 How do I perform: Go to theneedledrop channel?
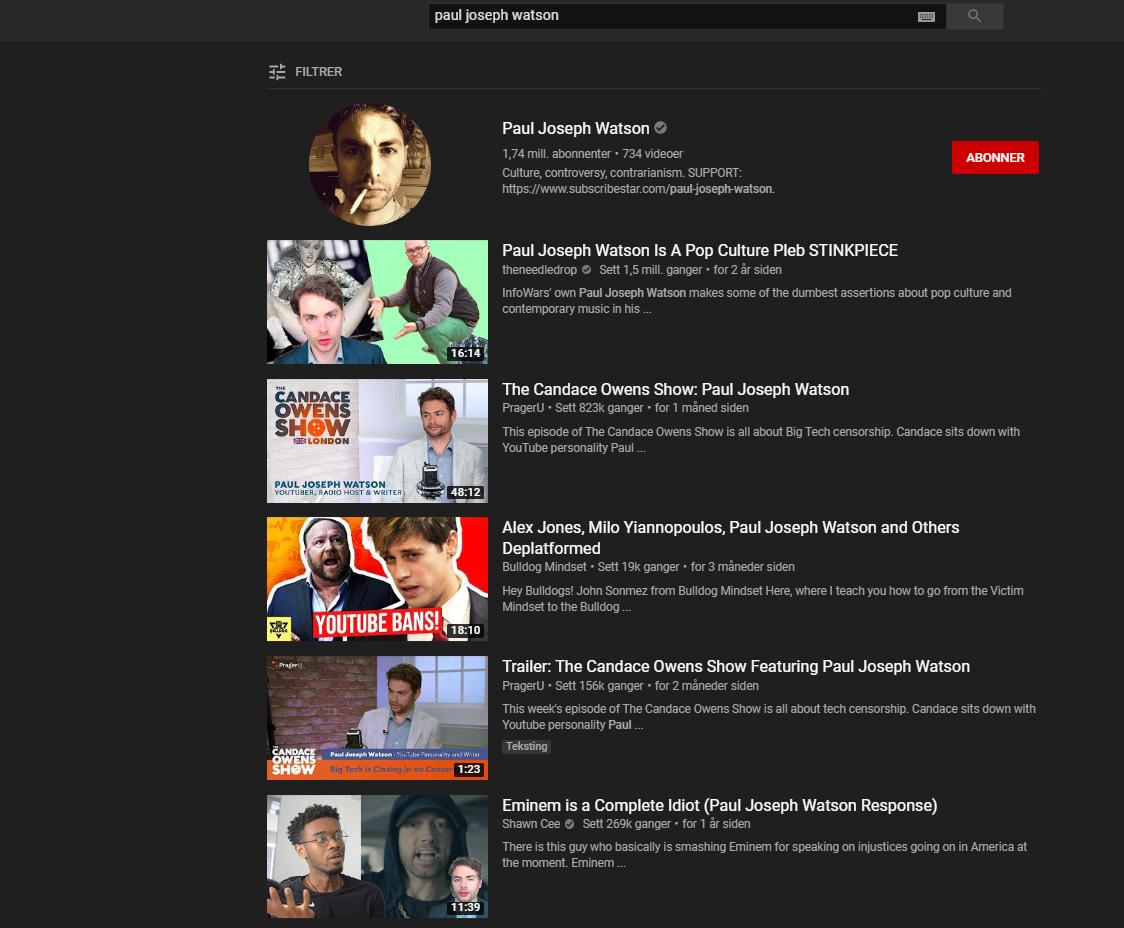tap(539, 270)
